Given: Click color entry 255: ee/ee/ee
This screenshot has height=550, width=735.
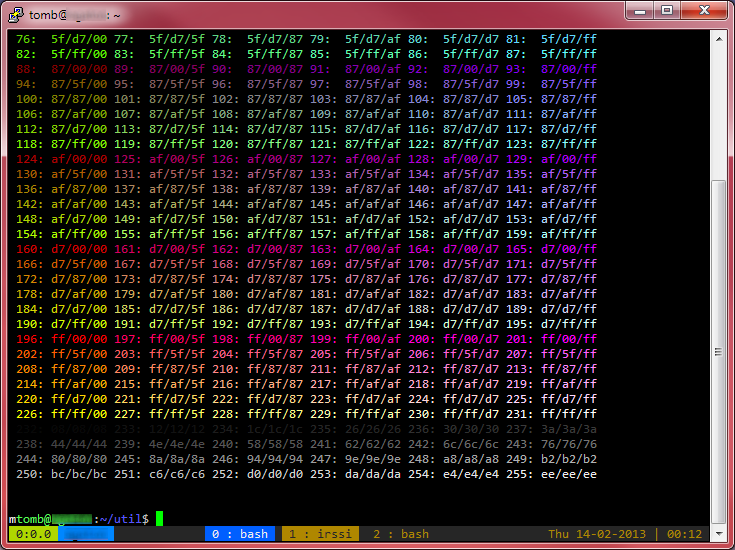Looking at the screenshot, I should pos(551,474).
